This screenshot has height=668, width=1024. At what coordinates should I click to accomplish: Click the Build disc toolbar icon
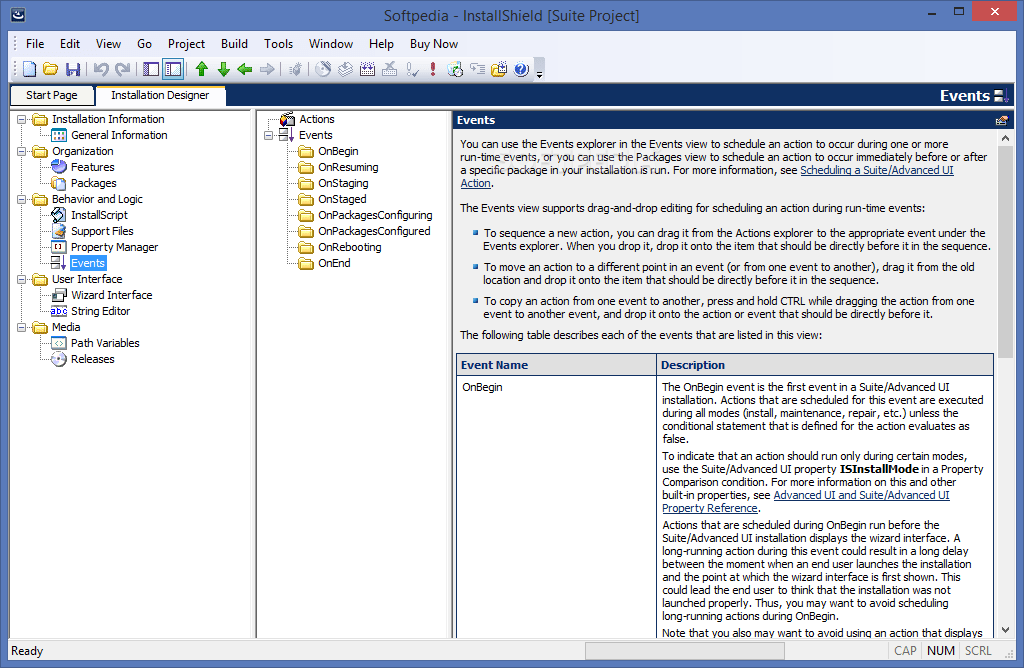[323, 69]
